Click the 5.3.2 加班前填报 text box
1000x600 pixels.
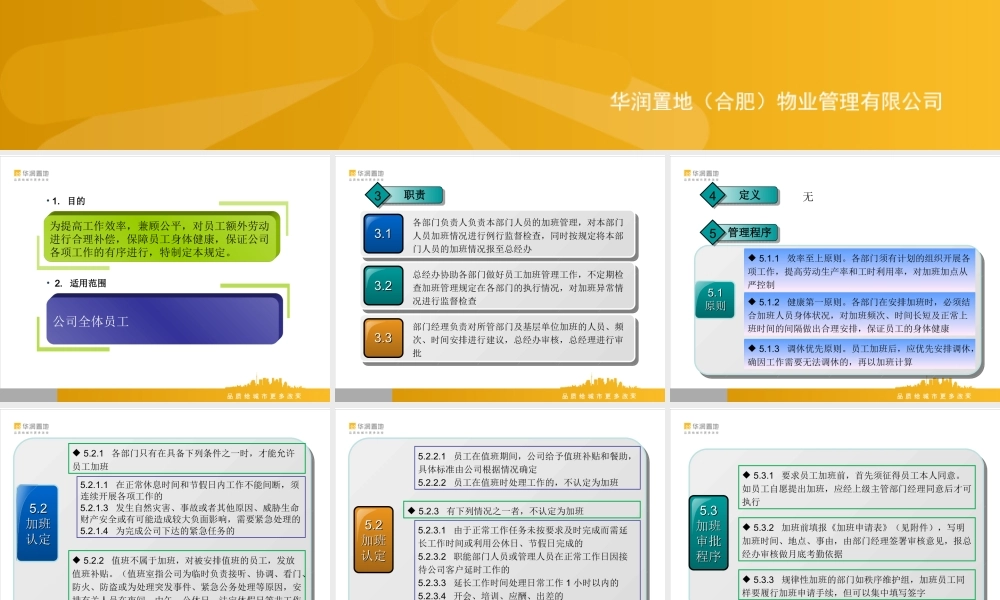(857, 540)
